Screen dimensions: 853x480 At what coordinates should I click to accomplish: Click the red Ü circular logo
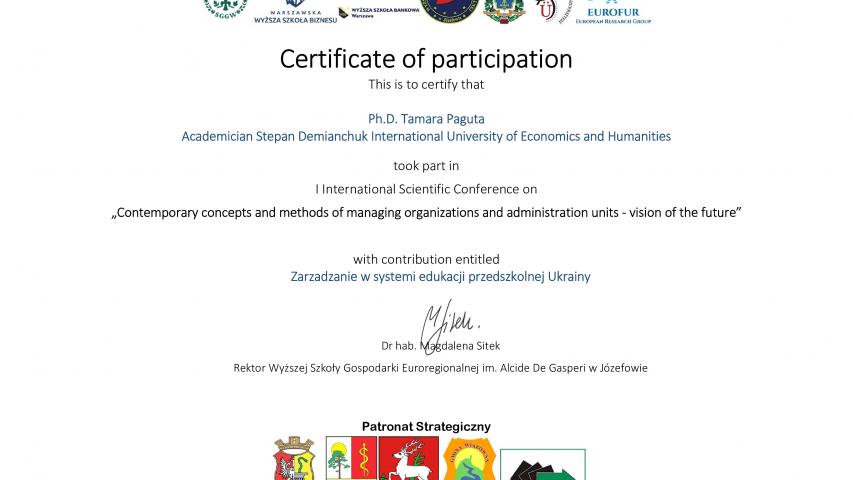(553, 11)
